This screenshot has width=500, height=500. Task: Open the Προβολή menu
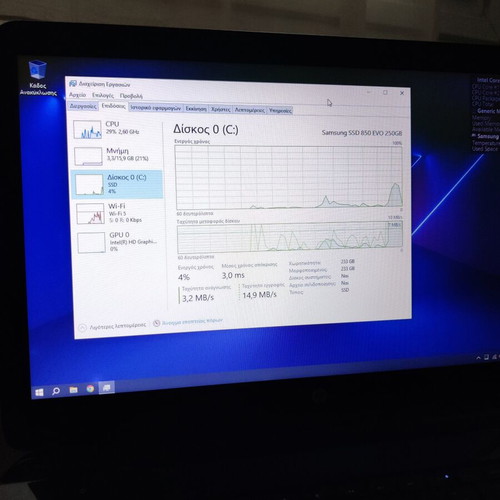click(131, 96)
